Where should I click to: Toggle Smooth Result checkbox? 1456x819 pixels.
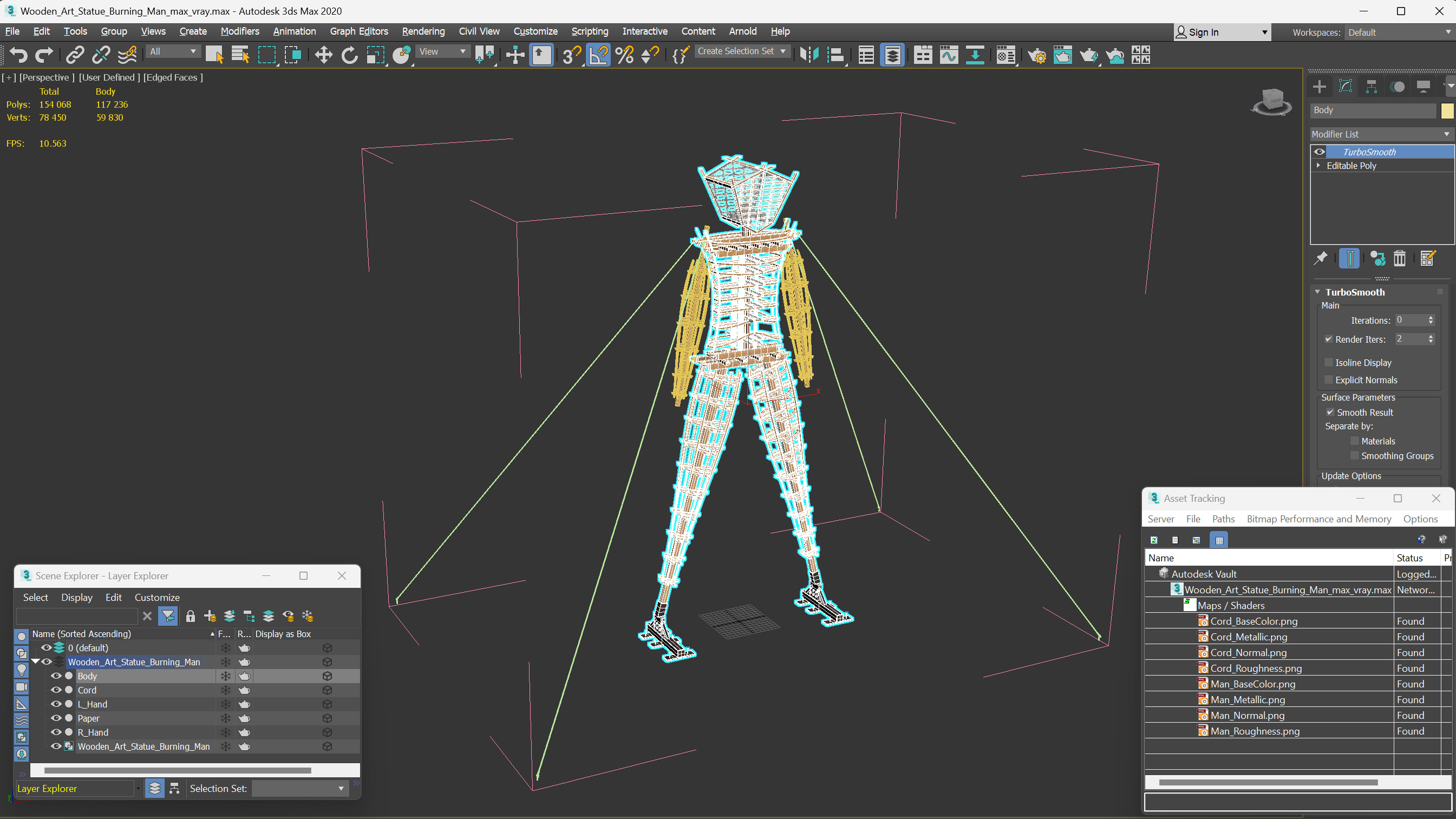(1330, 412)
